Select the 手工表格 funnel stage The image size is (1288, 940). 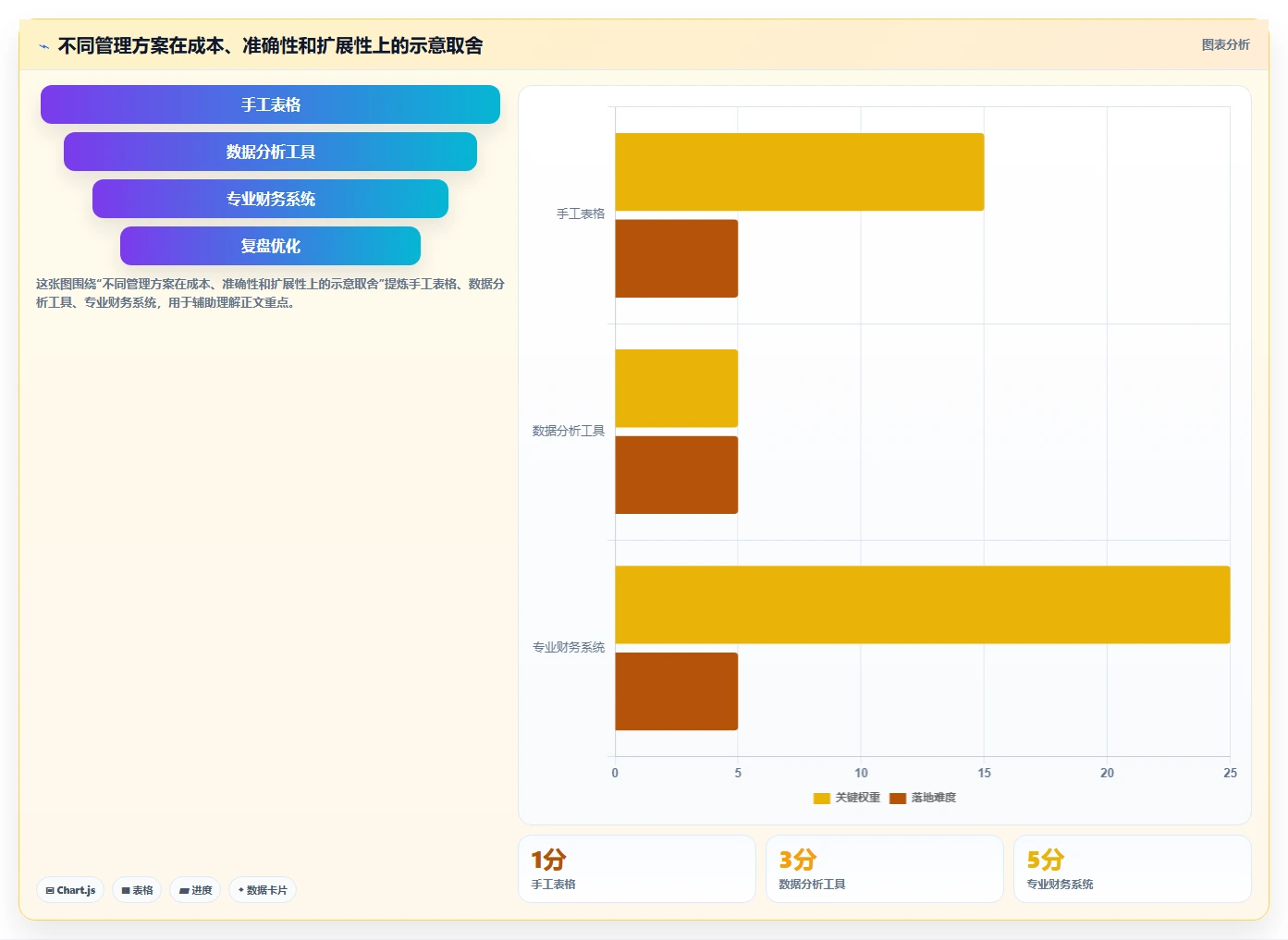click(x=270, y=104)
